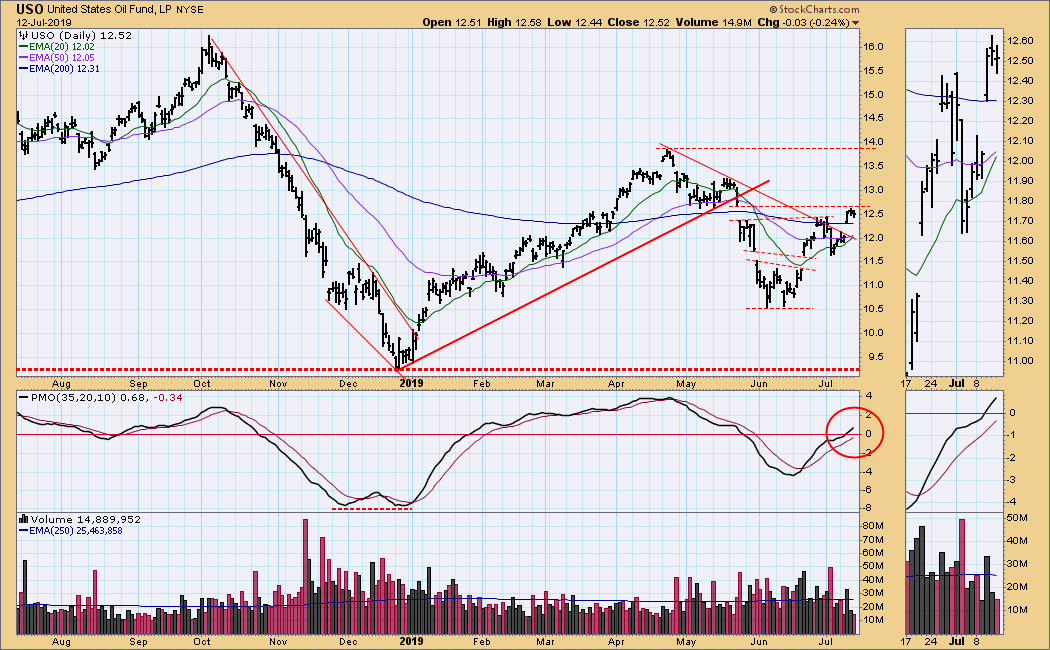Screen dimensions: 1050x650
Task: Click the 12.30 label in the zoom panel
Action: tap(1021, 100)
